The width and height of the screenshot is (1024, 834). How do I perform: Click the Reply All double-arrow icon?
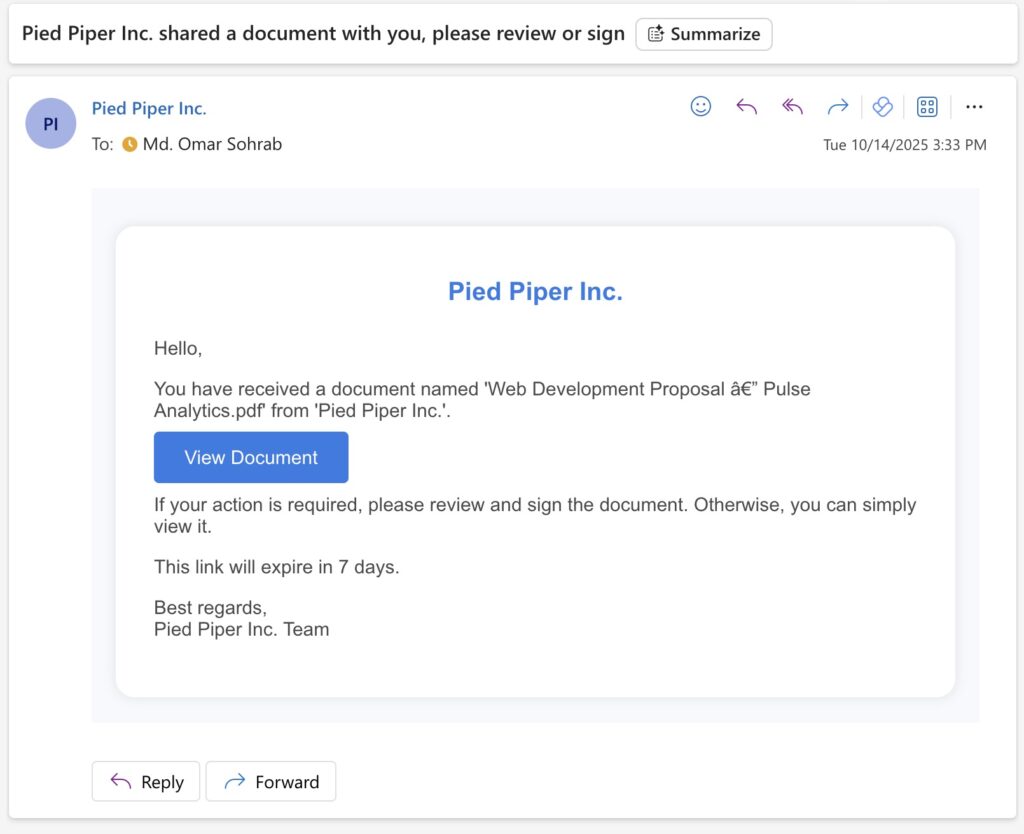coord(792,106)
